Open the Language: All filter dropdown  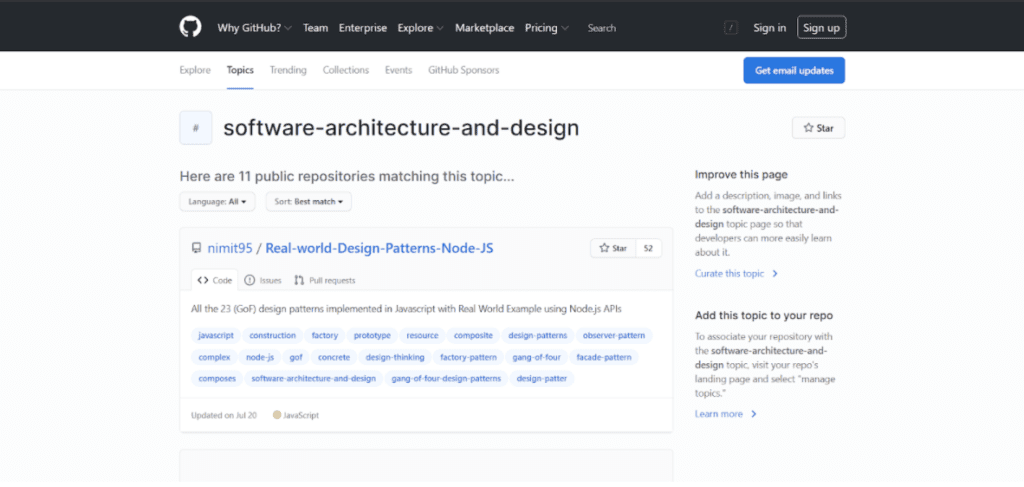217,202
